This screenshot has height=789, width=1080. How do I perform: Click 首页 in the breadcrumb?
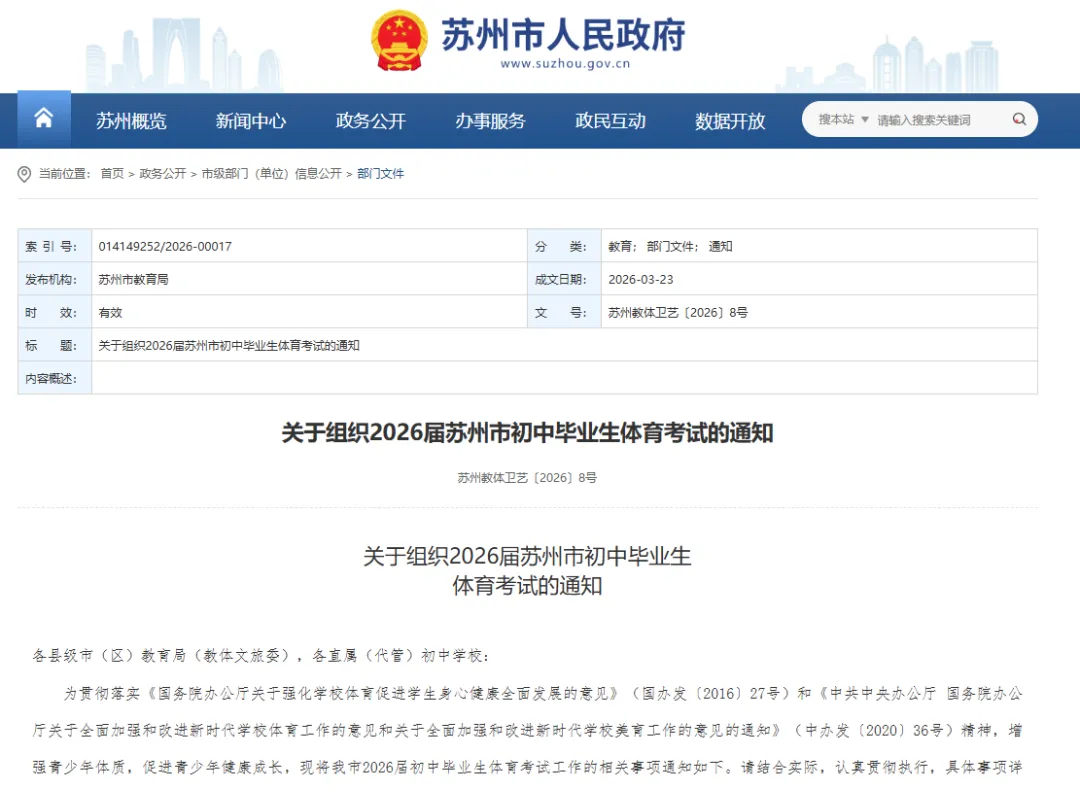point(111,173)
